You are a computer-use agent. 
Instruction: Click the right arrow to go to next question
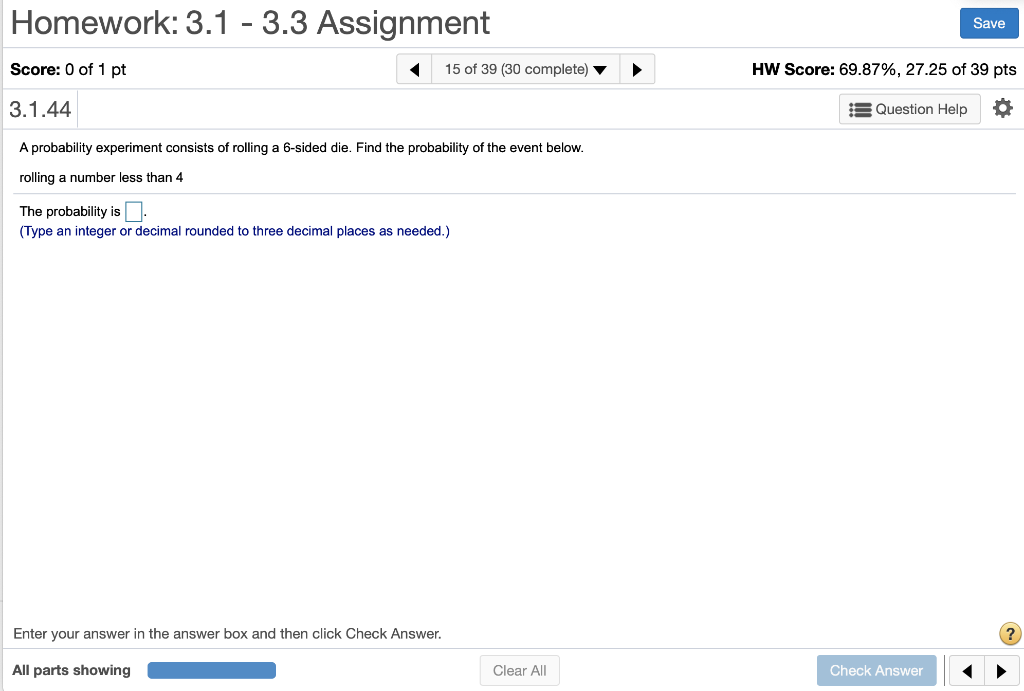click(637, 69)
